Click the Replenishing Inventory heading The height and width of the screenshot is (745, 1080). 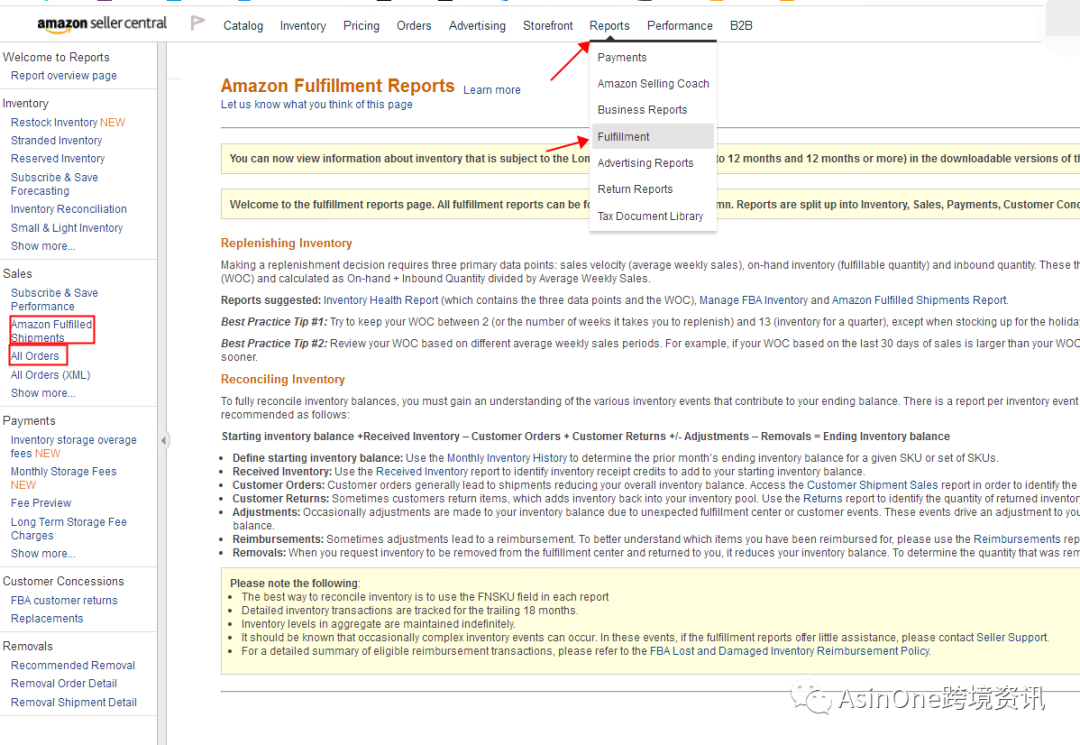point(287,243)
